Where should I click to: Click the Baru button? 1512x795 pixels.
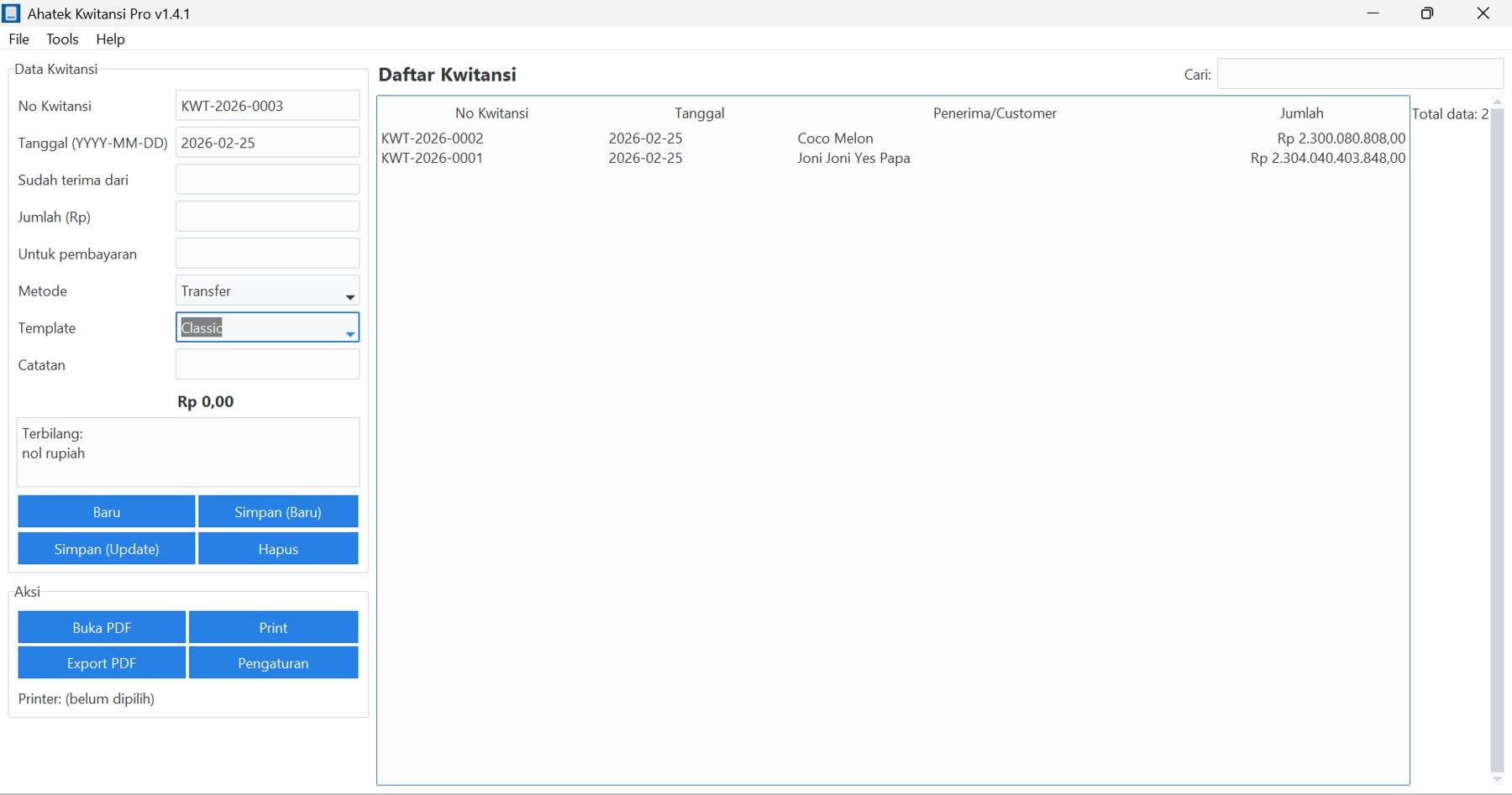tap(107, 512)
